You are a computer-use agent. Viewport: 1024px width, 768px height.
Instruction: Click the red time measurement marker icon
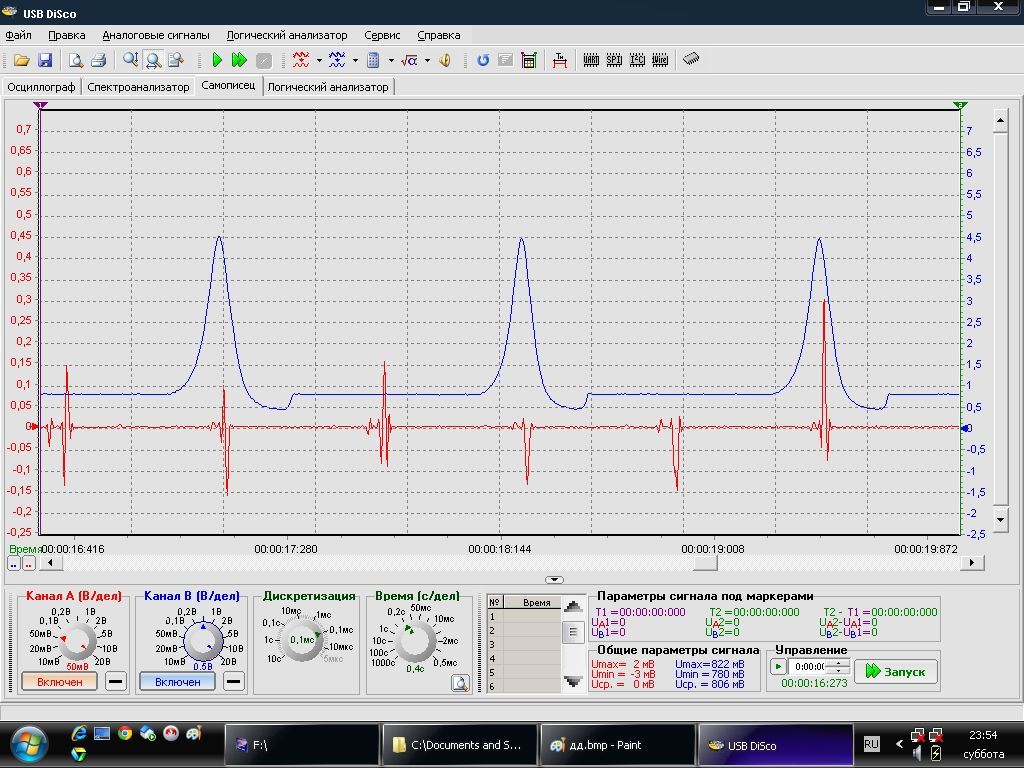coord(560,60)
